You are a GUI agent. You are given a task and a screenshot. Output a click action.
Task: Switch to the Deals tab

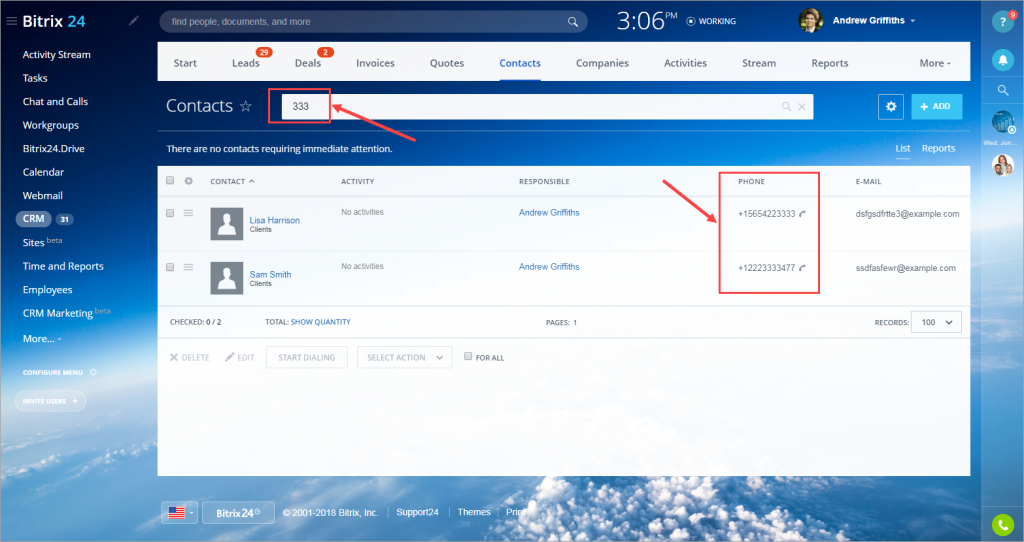click(x=308, y=63)
